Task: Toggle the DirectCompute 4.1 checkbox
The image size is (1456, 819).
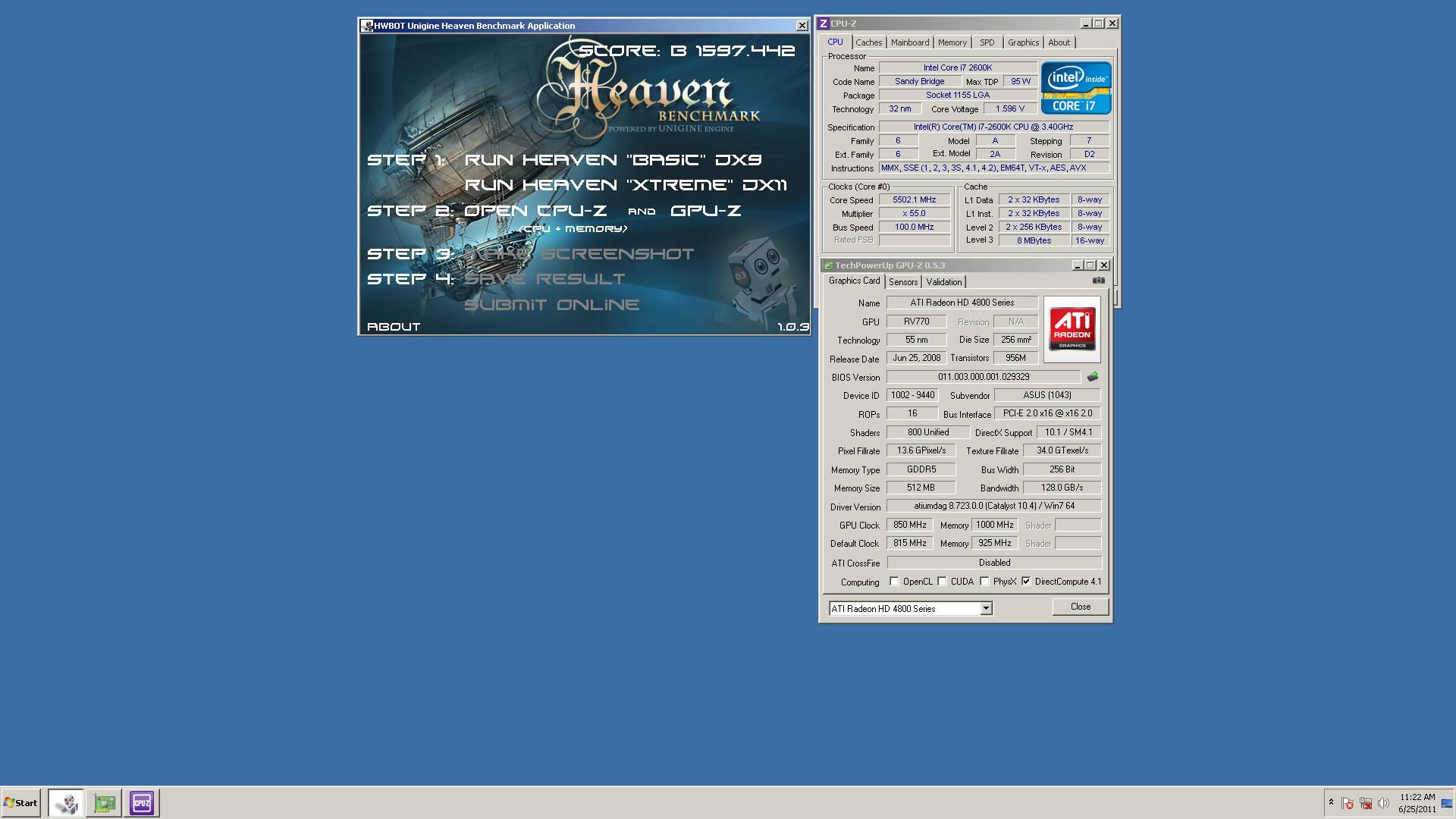Action: 1026,582
